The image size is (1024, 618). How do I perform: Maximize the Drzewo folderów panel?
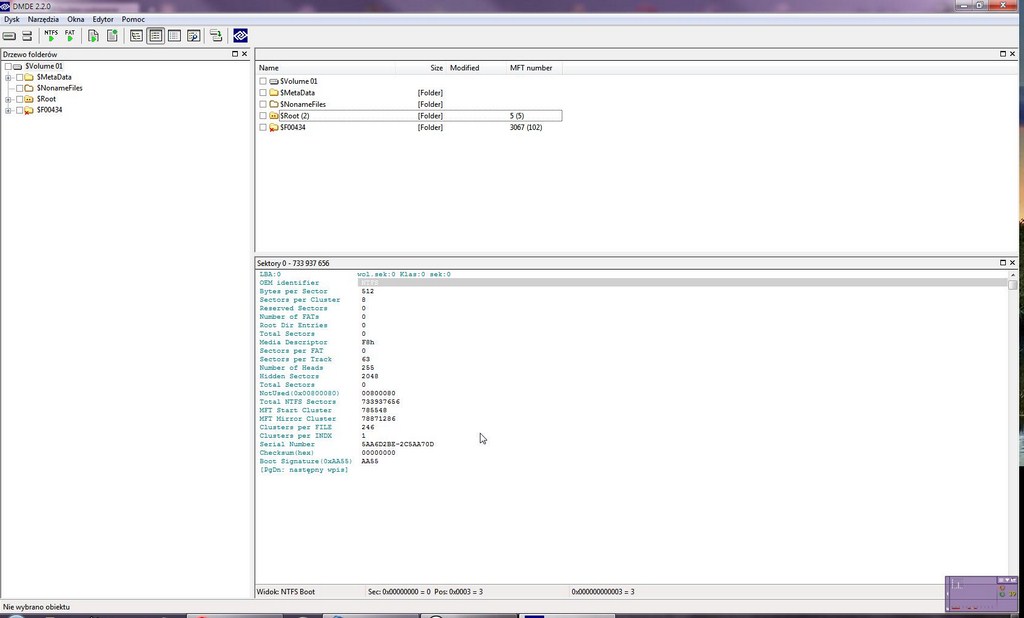tap(235, 54)
